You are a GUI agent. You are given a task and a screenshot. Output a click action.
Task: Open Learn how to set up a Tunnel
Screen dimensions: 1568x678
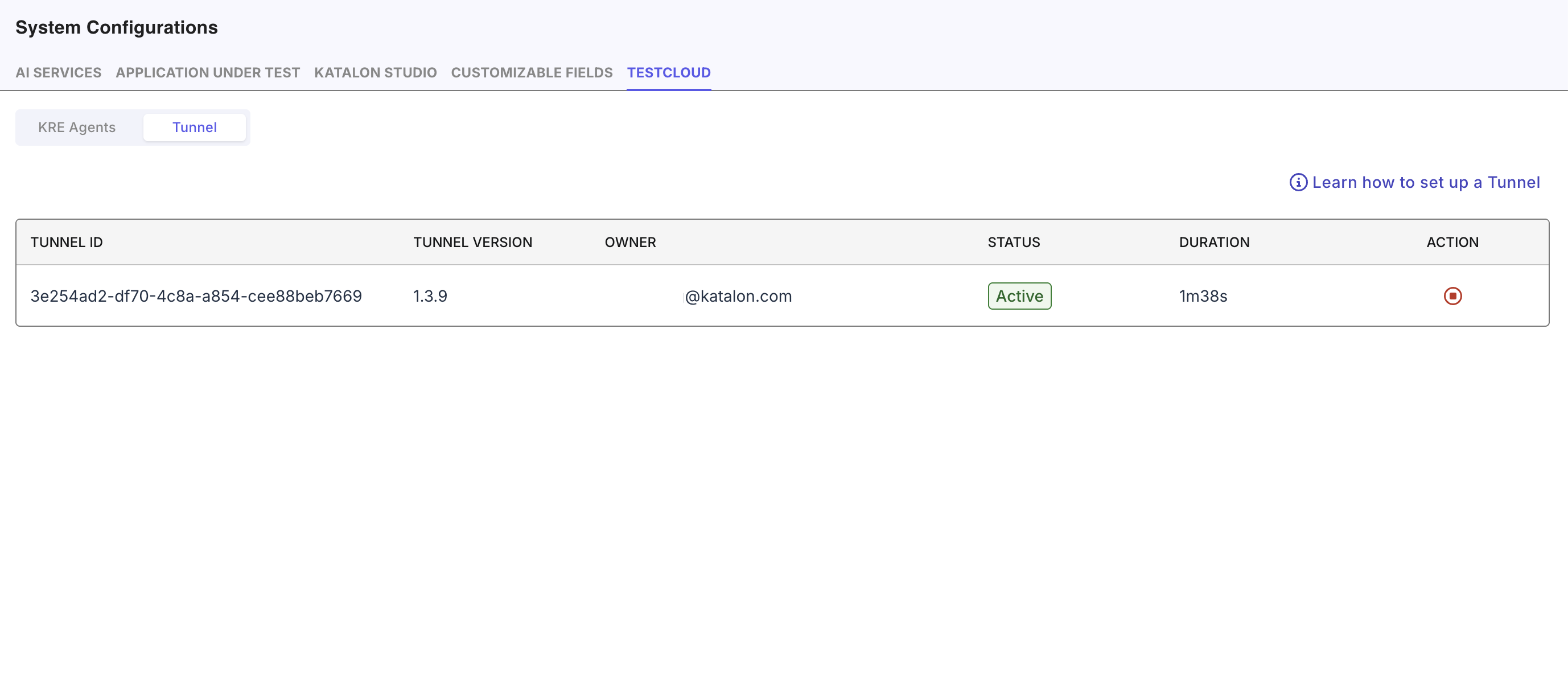pos(1426,183)
